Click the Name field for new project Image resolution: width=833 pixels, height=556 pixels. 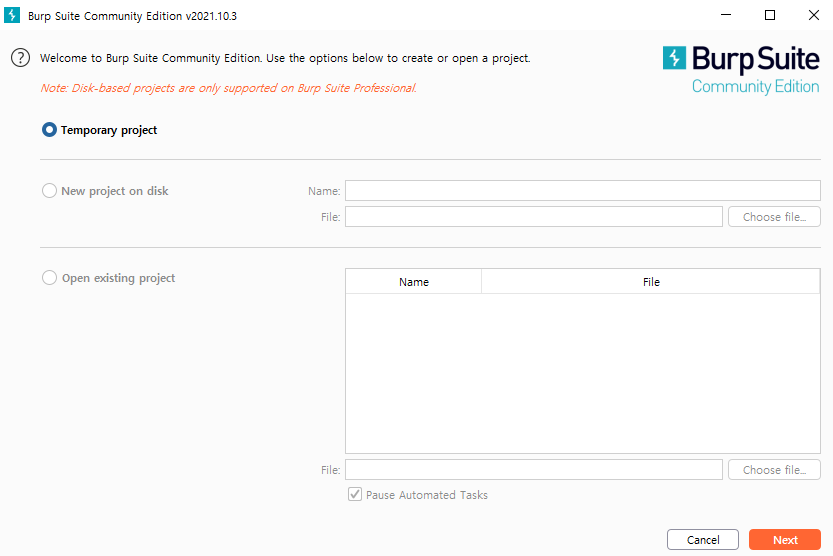pos(583,191)
